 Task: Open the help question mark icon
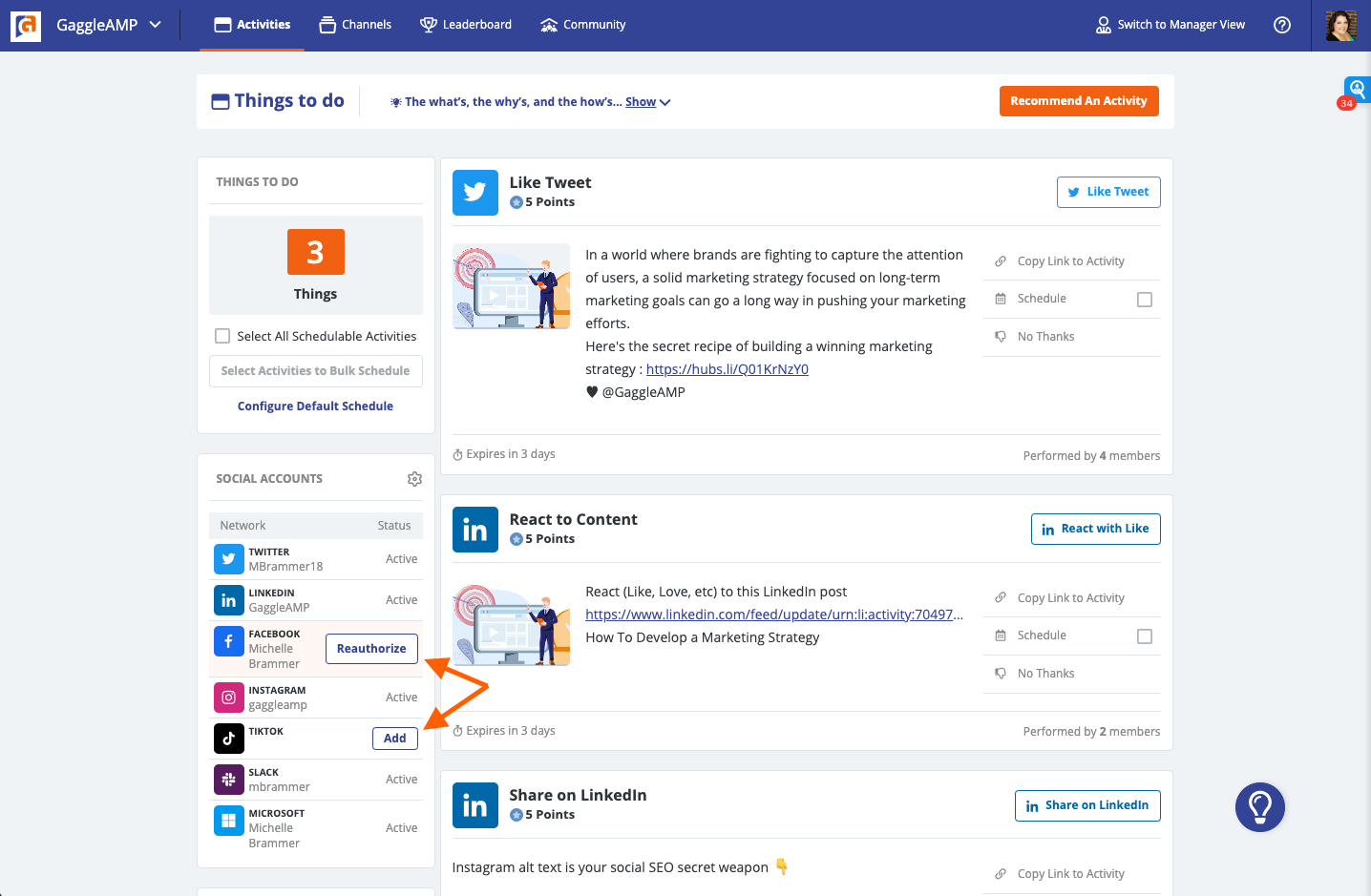click(x=1282, y=25)
